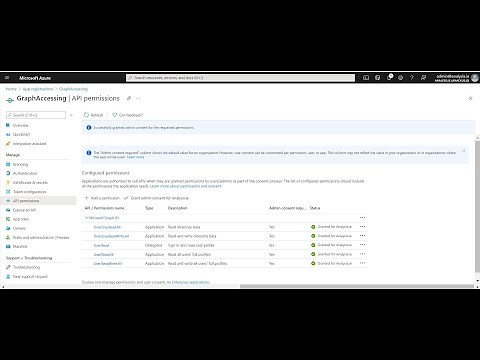Click the Enterprise applications link
480x360 pixels.
click(191, 282)
